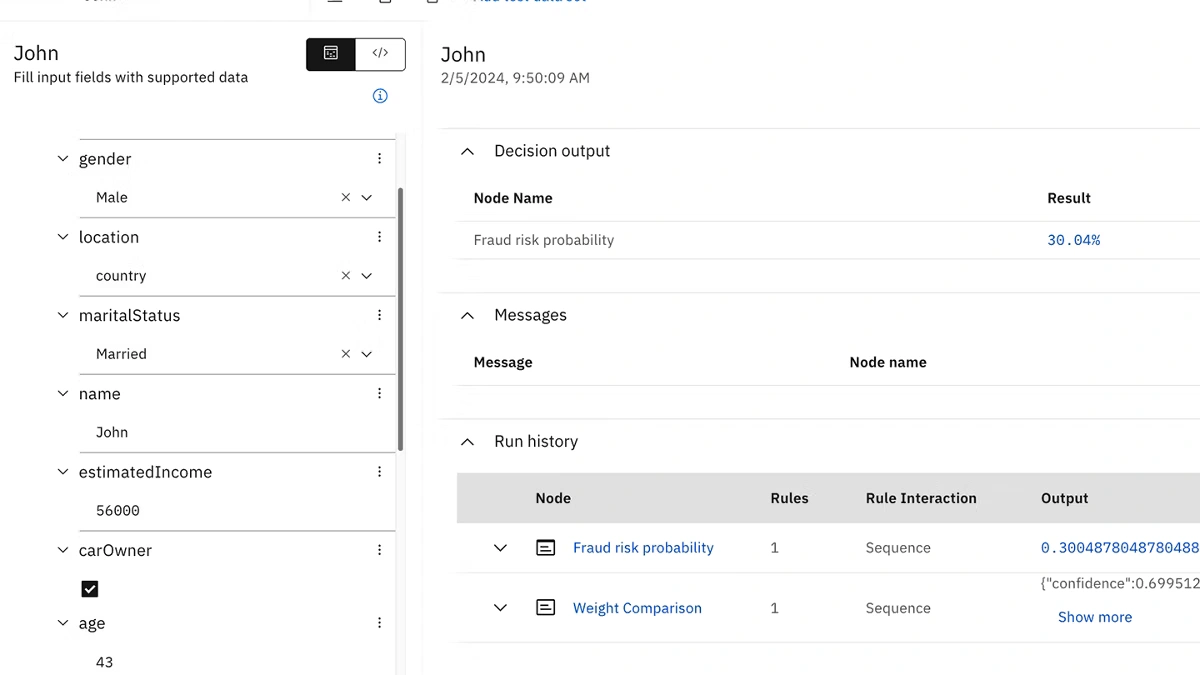Open the location field overflow menu
The image size is (1200, 675).
379,237
